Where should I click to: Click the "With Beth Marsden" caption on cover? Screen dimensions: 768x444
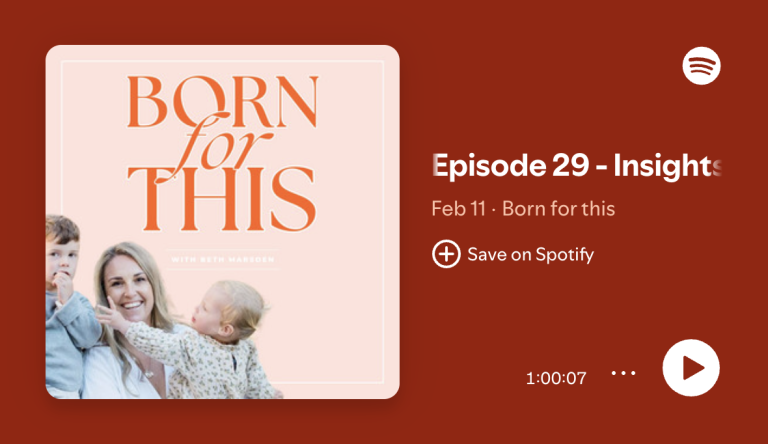click(223, 259)
